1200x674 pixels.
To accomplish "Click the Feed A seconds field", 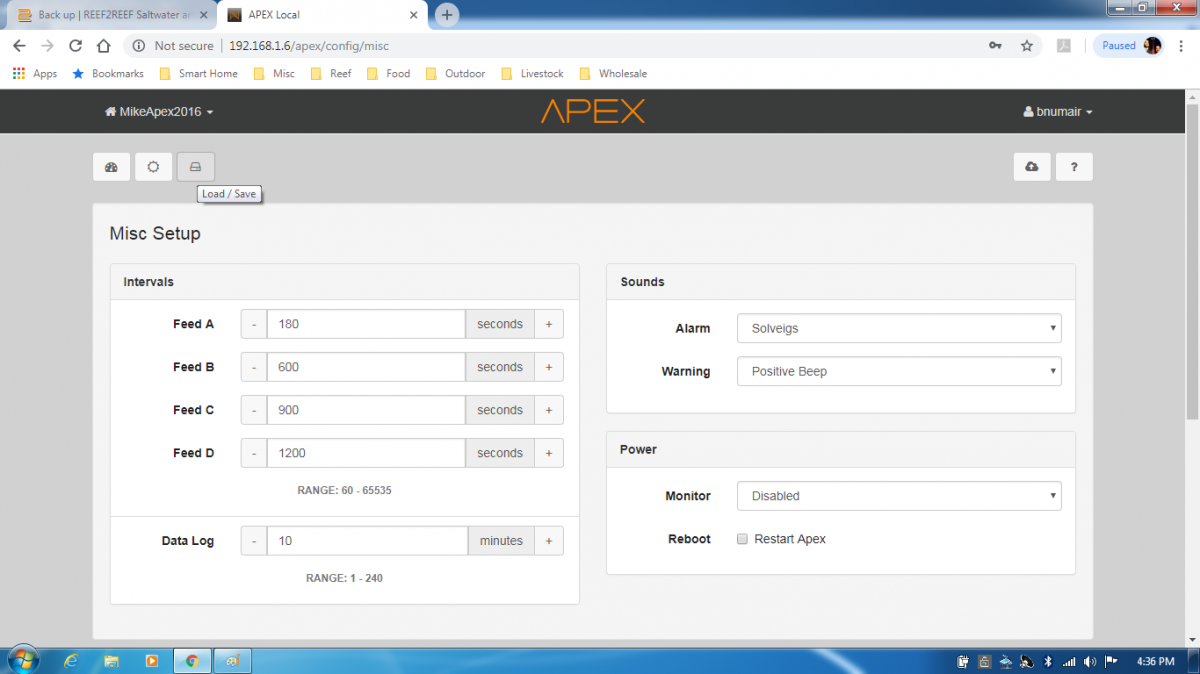I will tap(366, 324).
